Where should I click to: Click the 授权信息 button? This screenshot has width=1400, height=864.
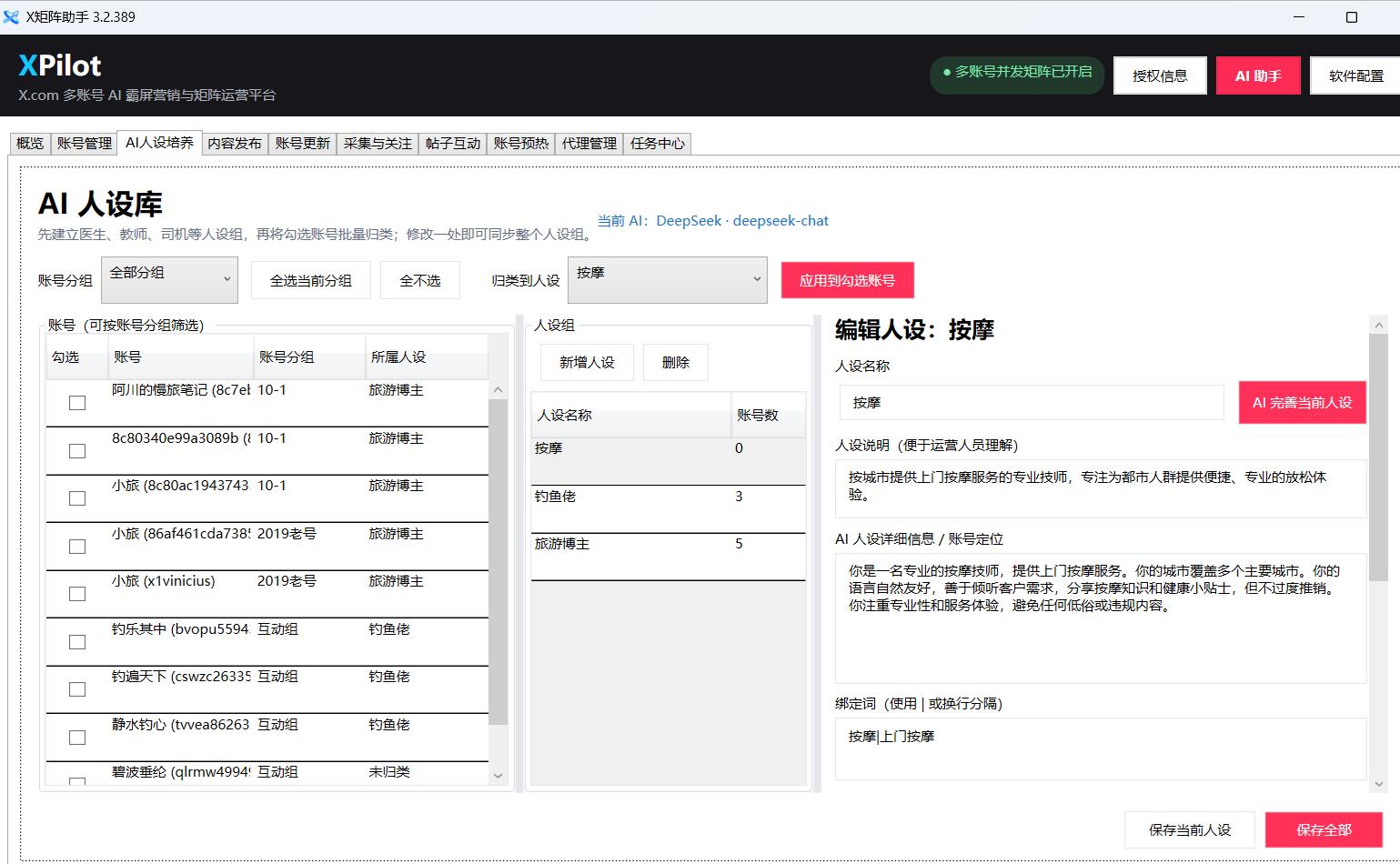(1160, 75)
